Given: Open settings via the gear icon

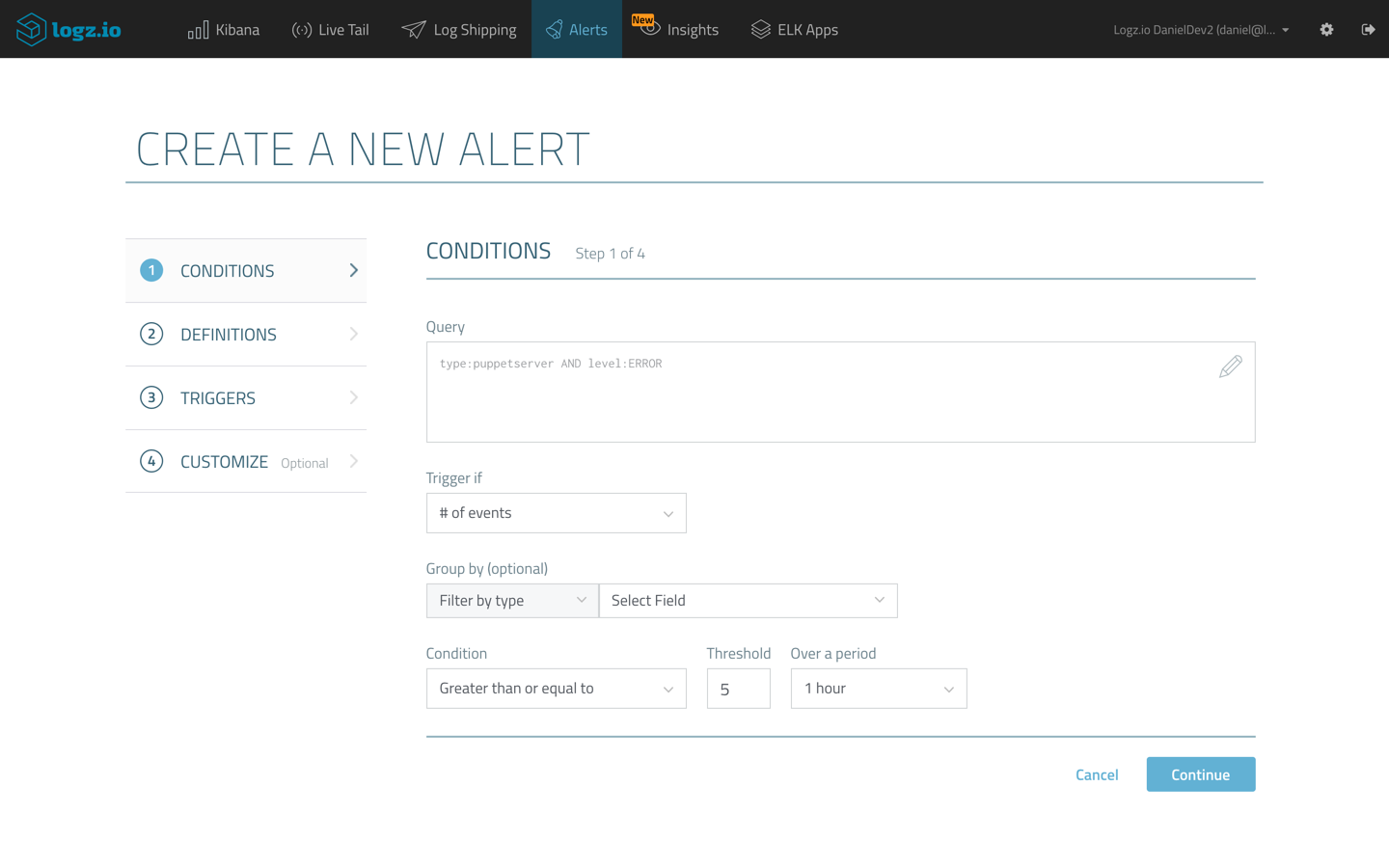Looking at the screenshot, I should pos(1326,30).
